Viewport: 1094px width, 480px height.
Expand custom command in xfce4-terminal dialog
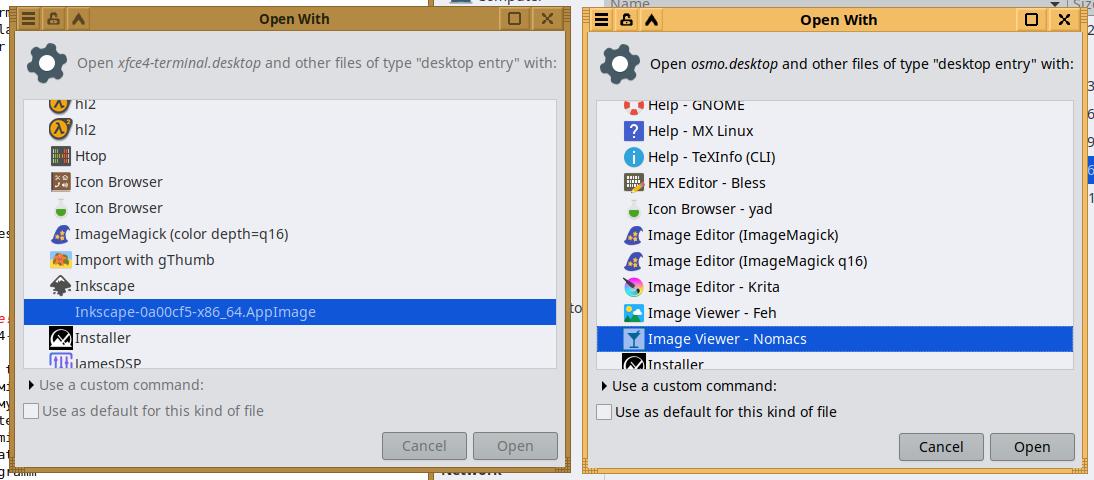click(31, 385)
